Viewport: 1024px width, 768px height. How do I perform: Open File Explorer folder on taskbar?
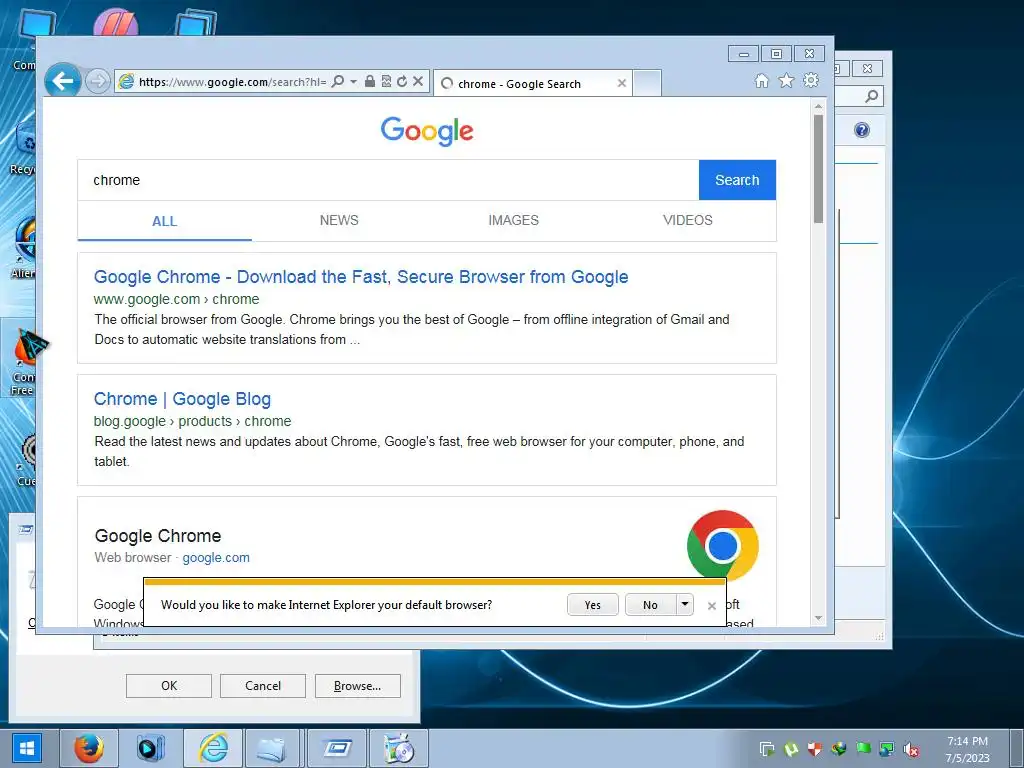click(x=272, y=748)
